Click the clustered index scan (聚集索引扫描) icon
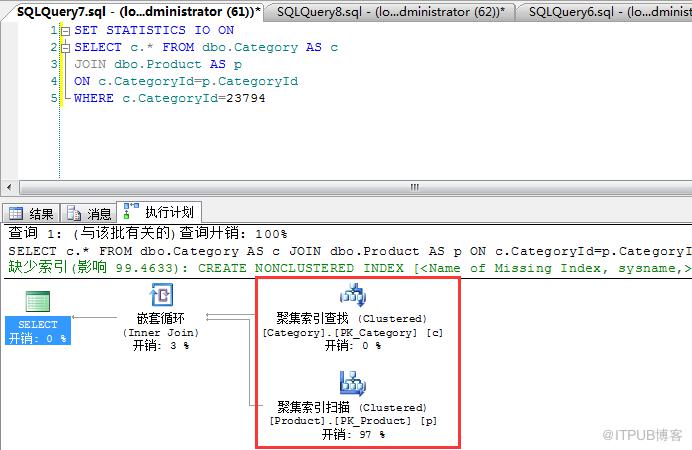692x450 pixels. [x=353, y=383]
